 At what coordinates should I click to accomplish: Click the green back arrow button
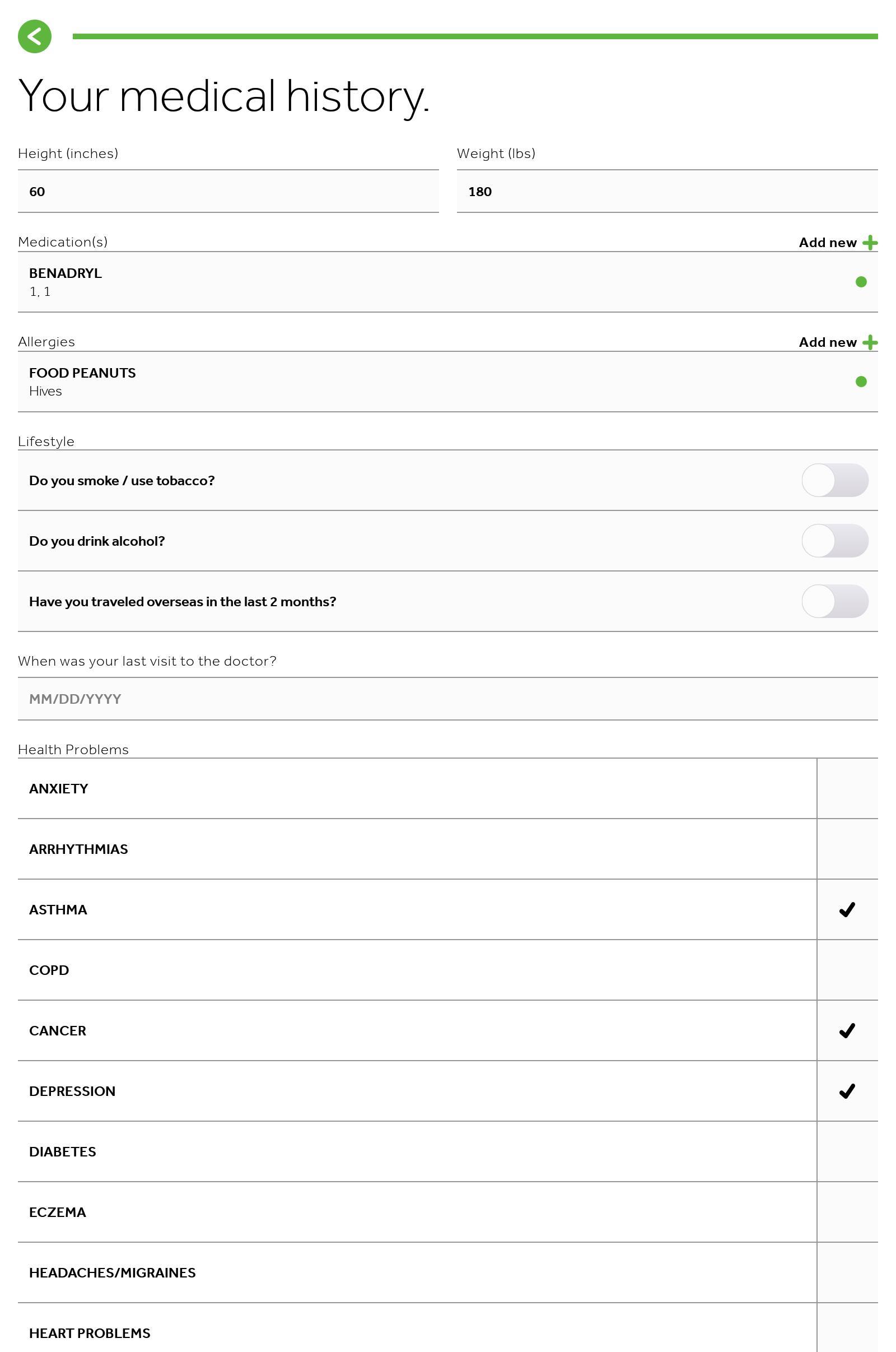coord(34,36)
